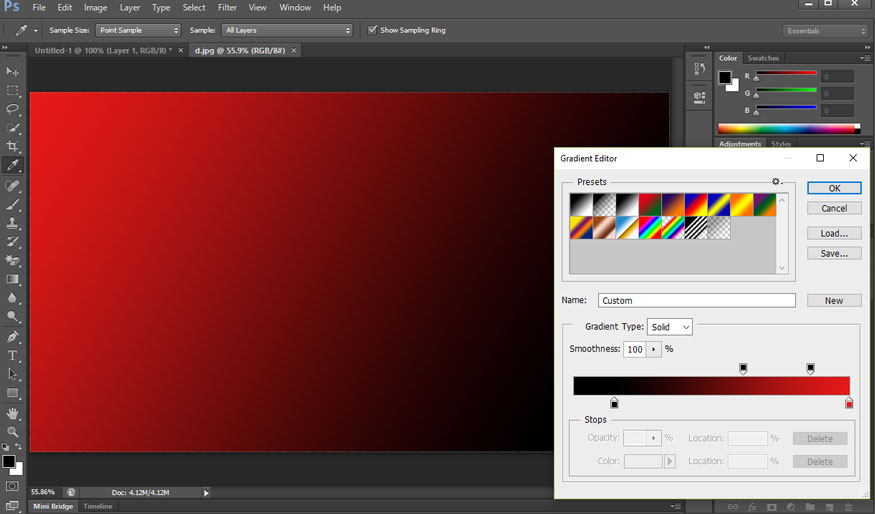Image resolution: width=875 pixels, height=514 pixels.
Task: Select the Crop tool
Action: click(12, 146)
